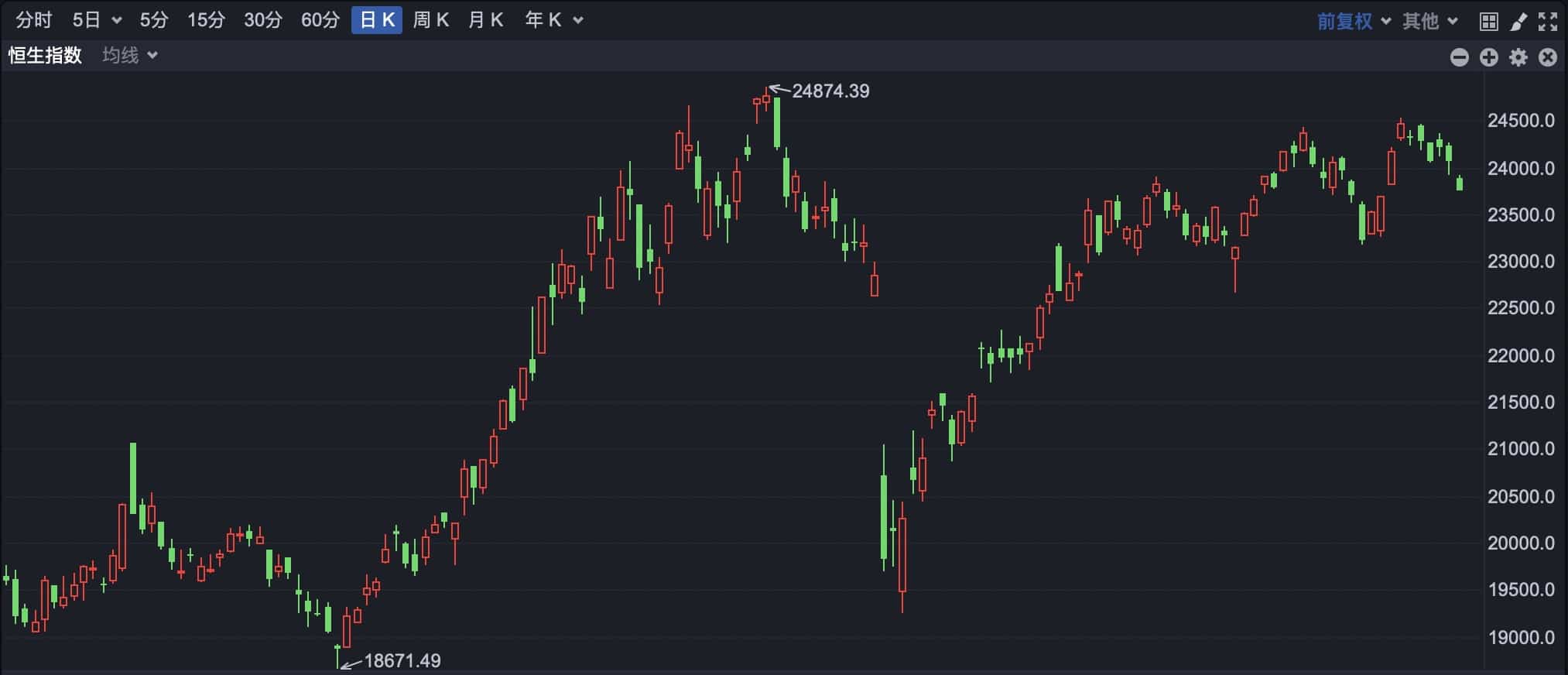Select the brush drawing tool

click(x=1518, y=21)
